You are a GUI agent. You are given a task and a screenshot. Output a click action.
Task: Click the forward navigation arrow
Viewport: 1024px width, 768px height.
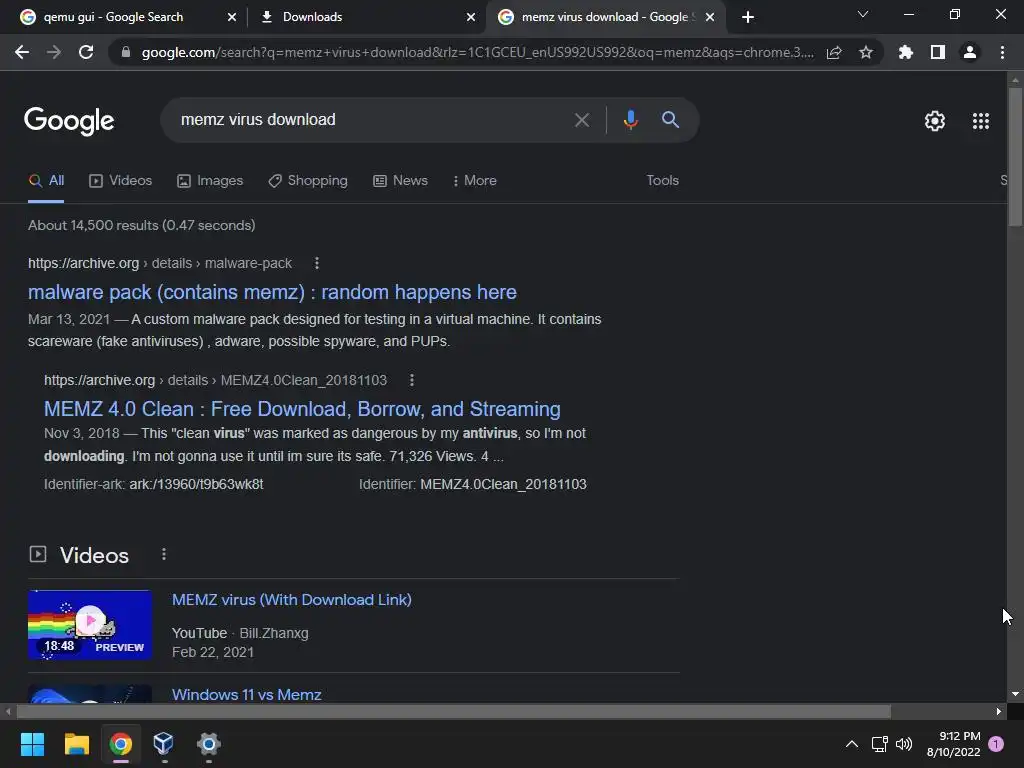(x=54, y=52)
